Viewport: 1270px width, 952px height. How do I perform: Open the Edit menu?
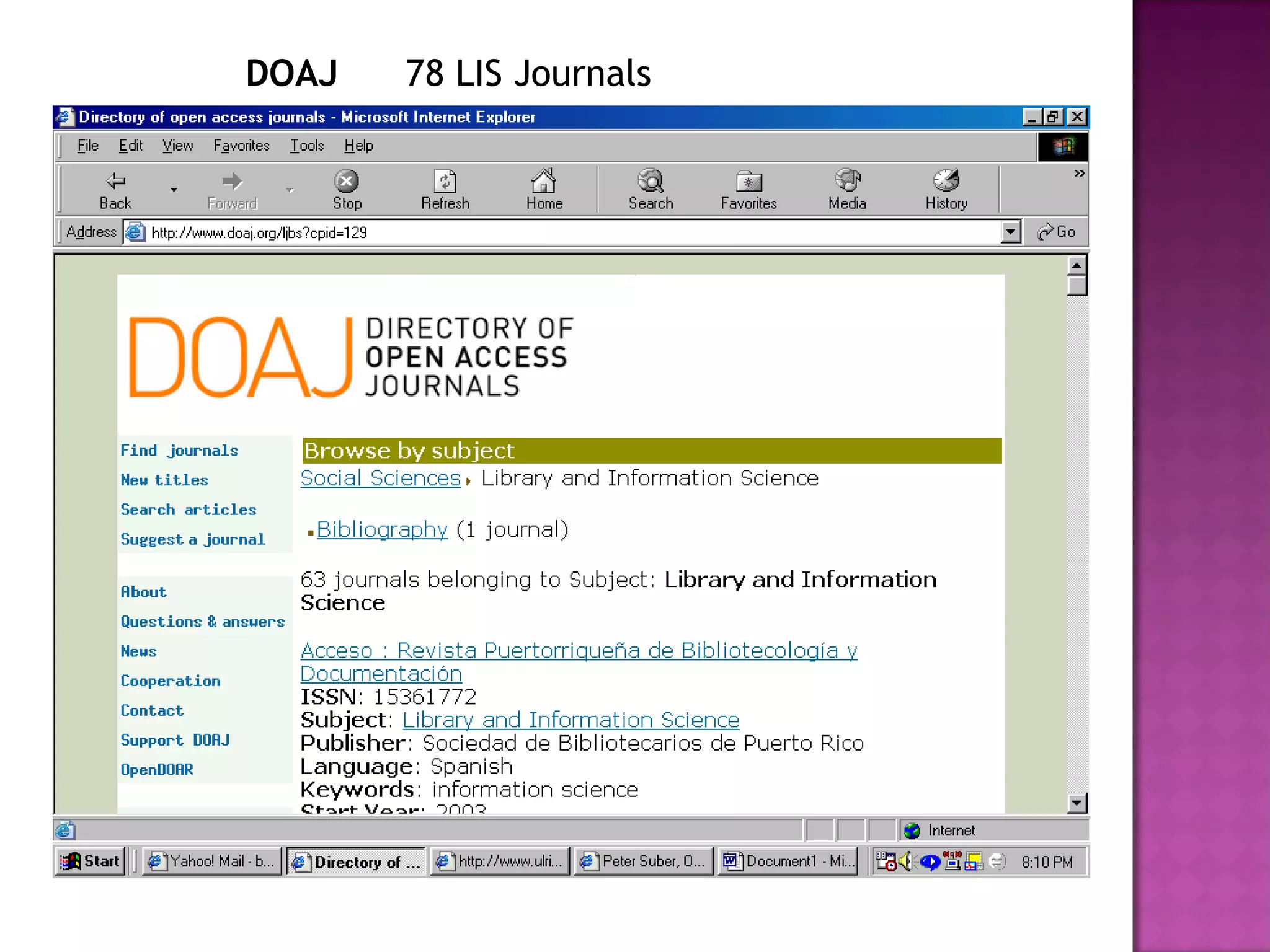pyautogui.click(x=130, y=146)
